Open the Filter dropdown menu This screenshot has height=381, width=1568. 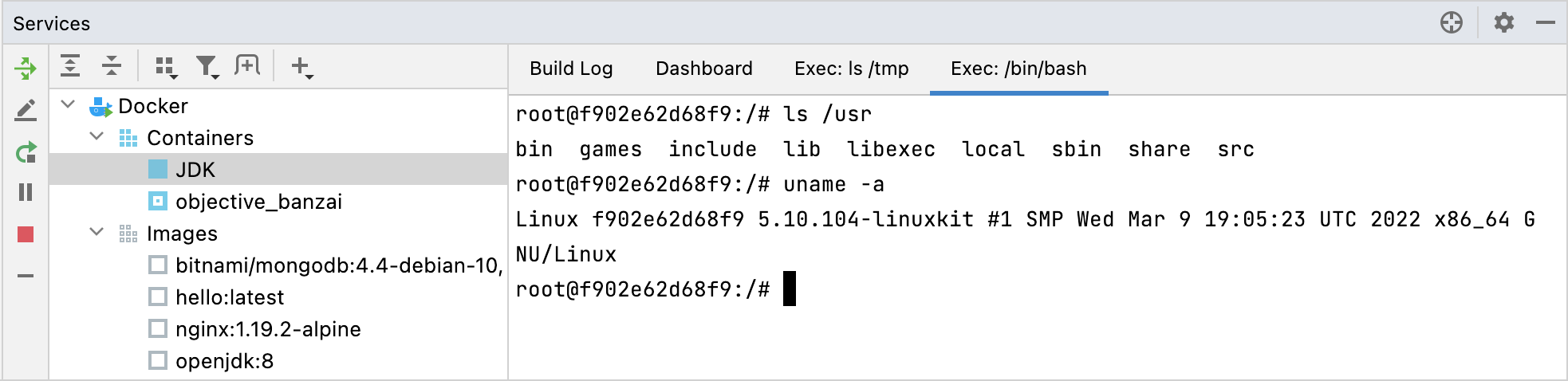(x=207, y=67)
